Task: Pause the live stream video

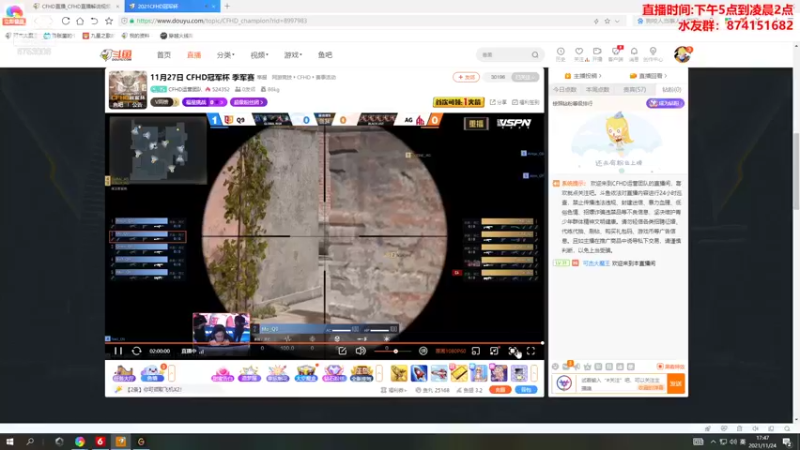Action: (118, 351)
